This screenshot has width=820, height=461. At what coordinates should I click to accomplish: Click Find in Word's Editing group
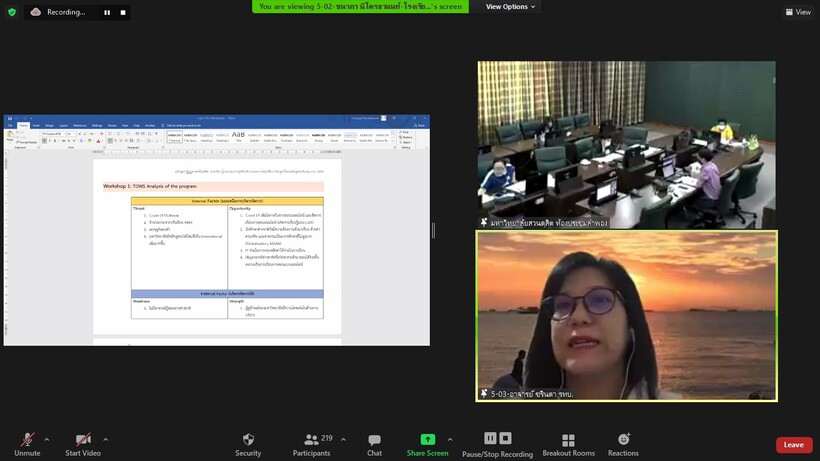[x=405, y=132]
